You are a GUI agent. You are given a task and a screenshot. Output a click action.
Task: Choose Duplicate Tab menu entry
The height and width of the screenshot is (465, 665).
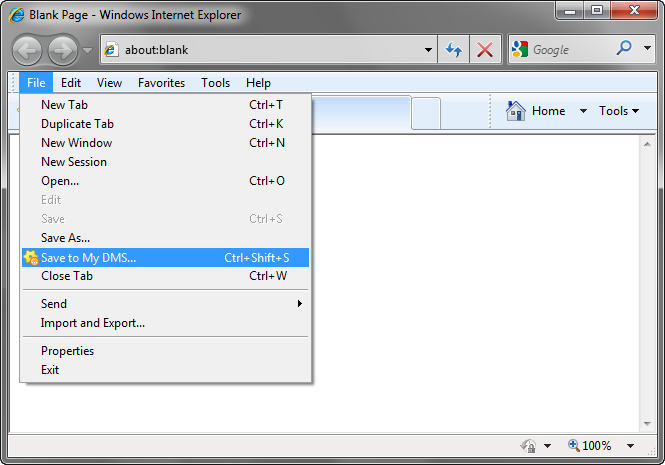click(x=165, y=124)
